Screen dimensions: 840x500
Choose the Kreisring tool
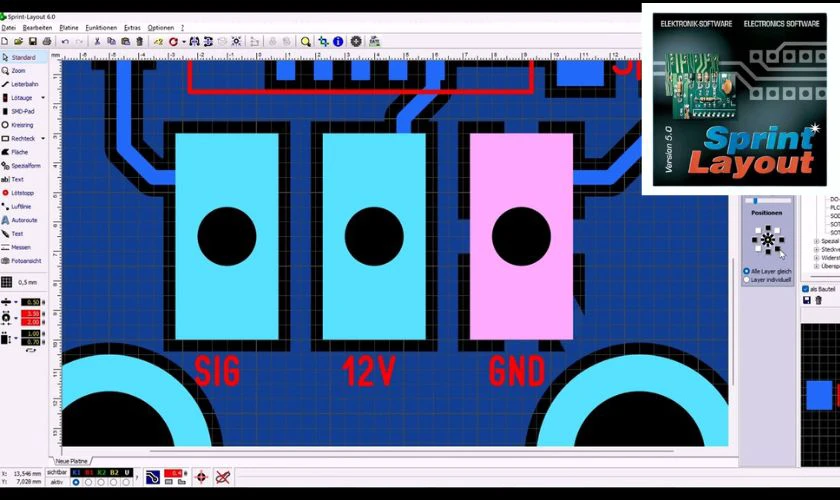[x=24, y=125]
